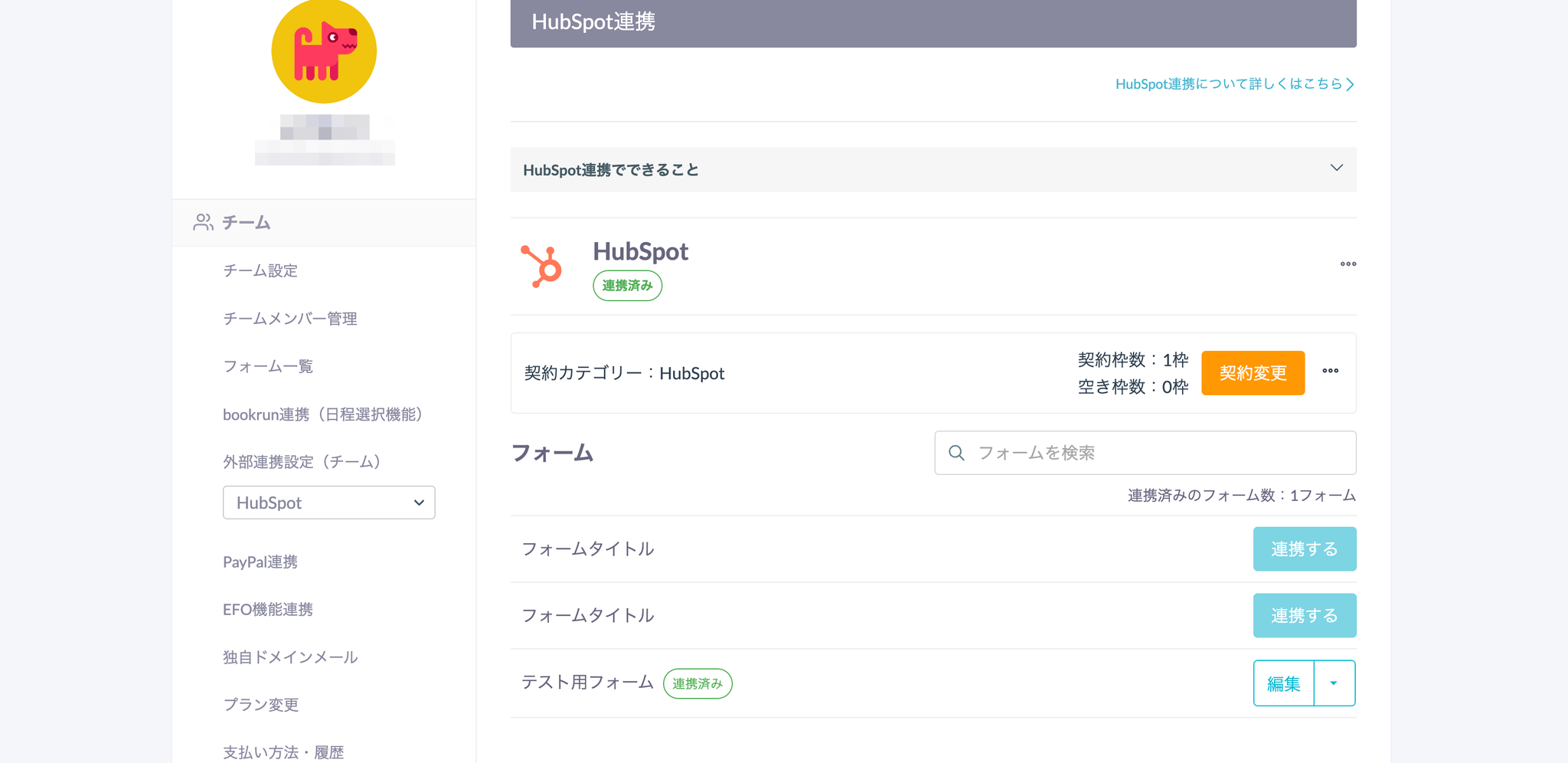Click the red dog profile avatar
Viewport: 1568px width, 763px height.
tap(324, 51)
